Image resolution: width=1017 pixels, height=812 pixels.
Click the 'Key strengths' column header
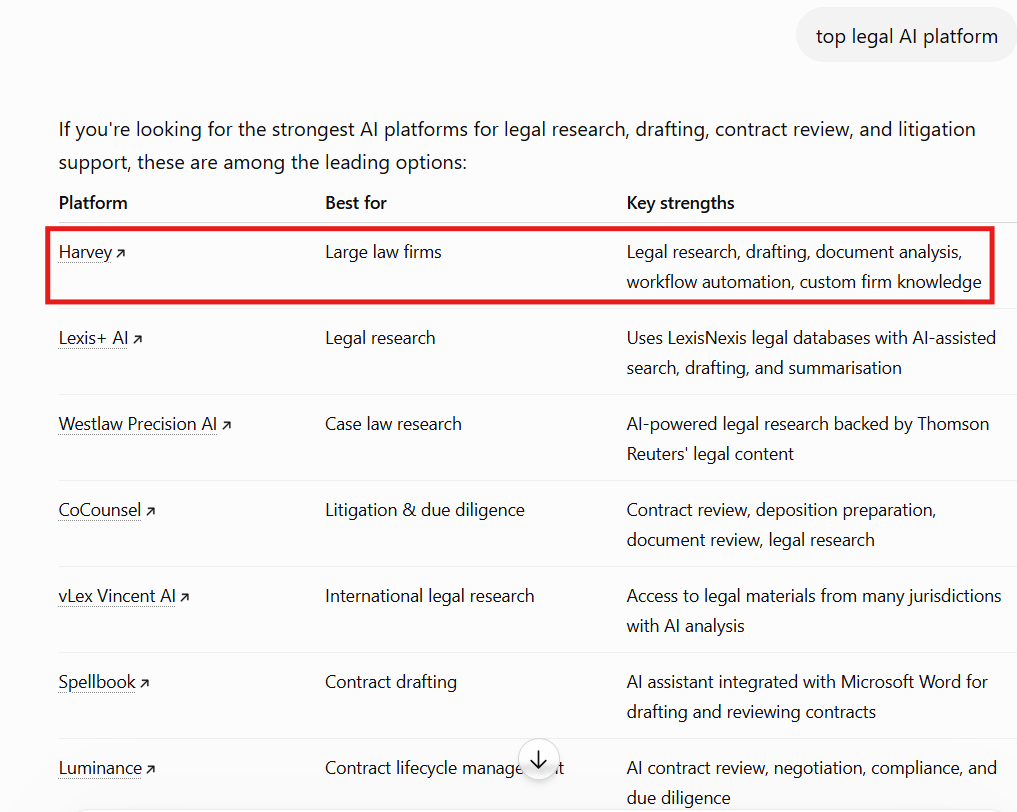click(x=680, y=204)
